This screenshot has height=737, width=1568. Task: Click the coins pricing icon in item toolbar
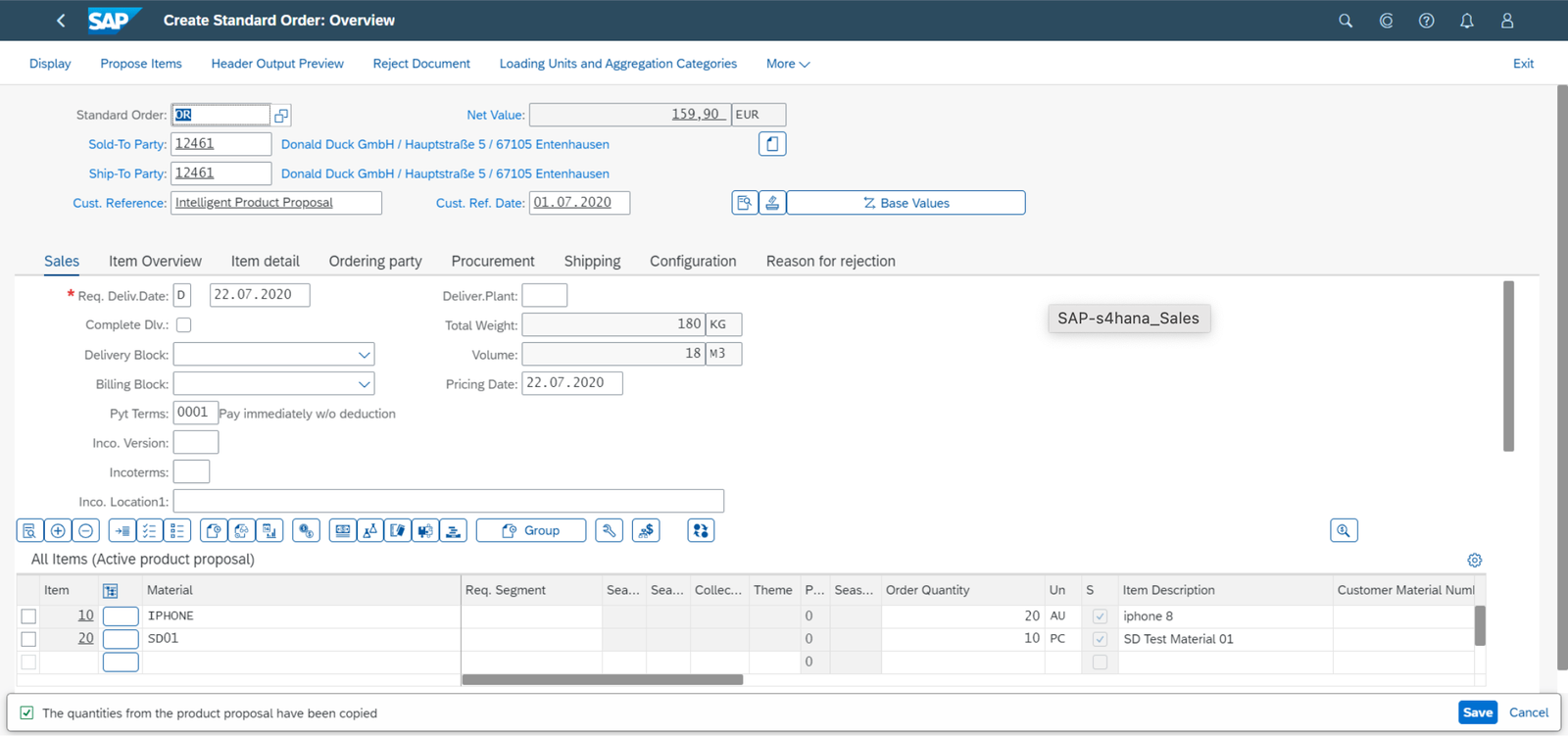click(307, 531)
